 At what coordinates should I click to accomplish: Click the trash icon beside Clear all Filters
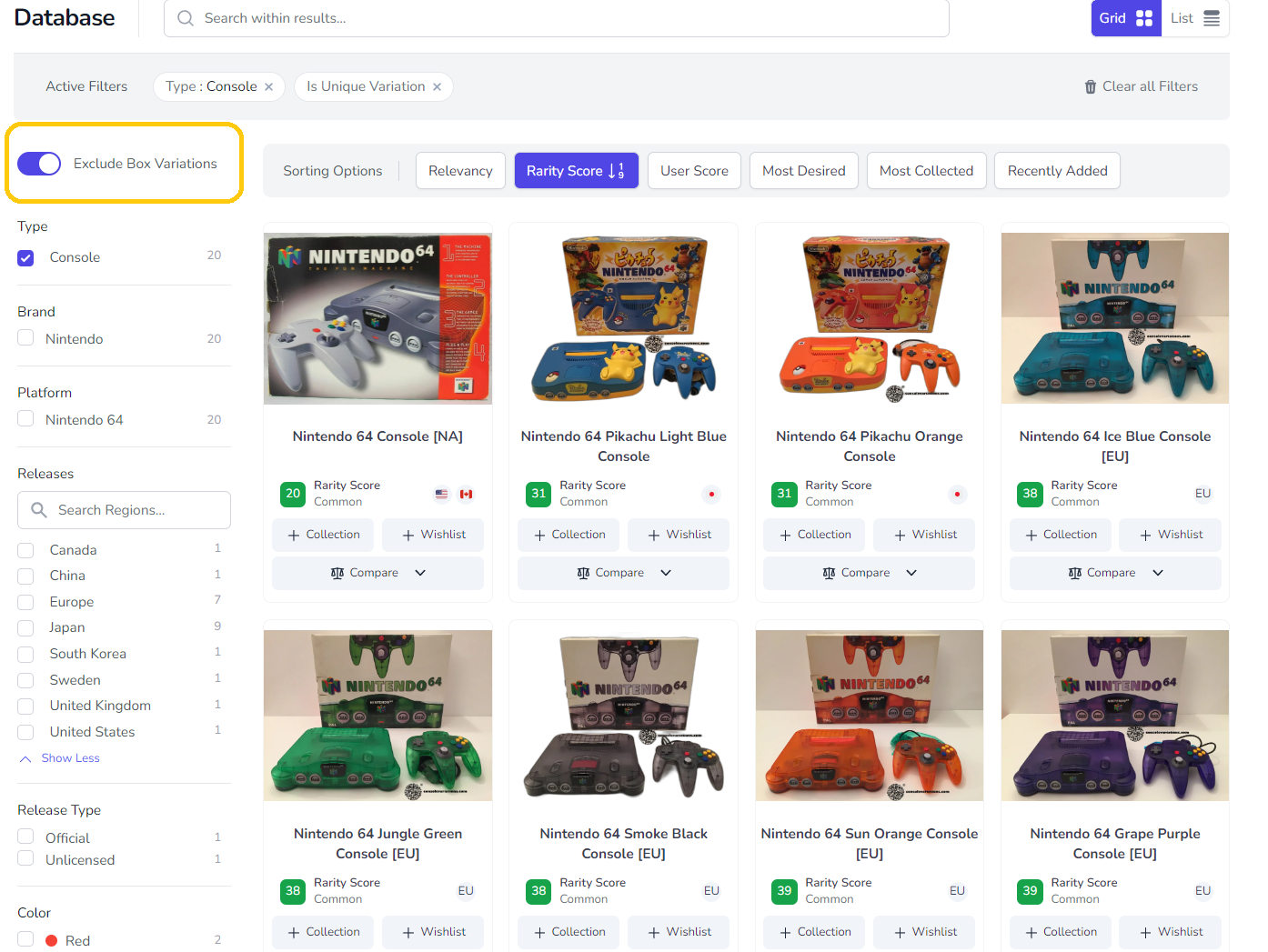tap(1090, 87)
